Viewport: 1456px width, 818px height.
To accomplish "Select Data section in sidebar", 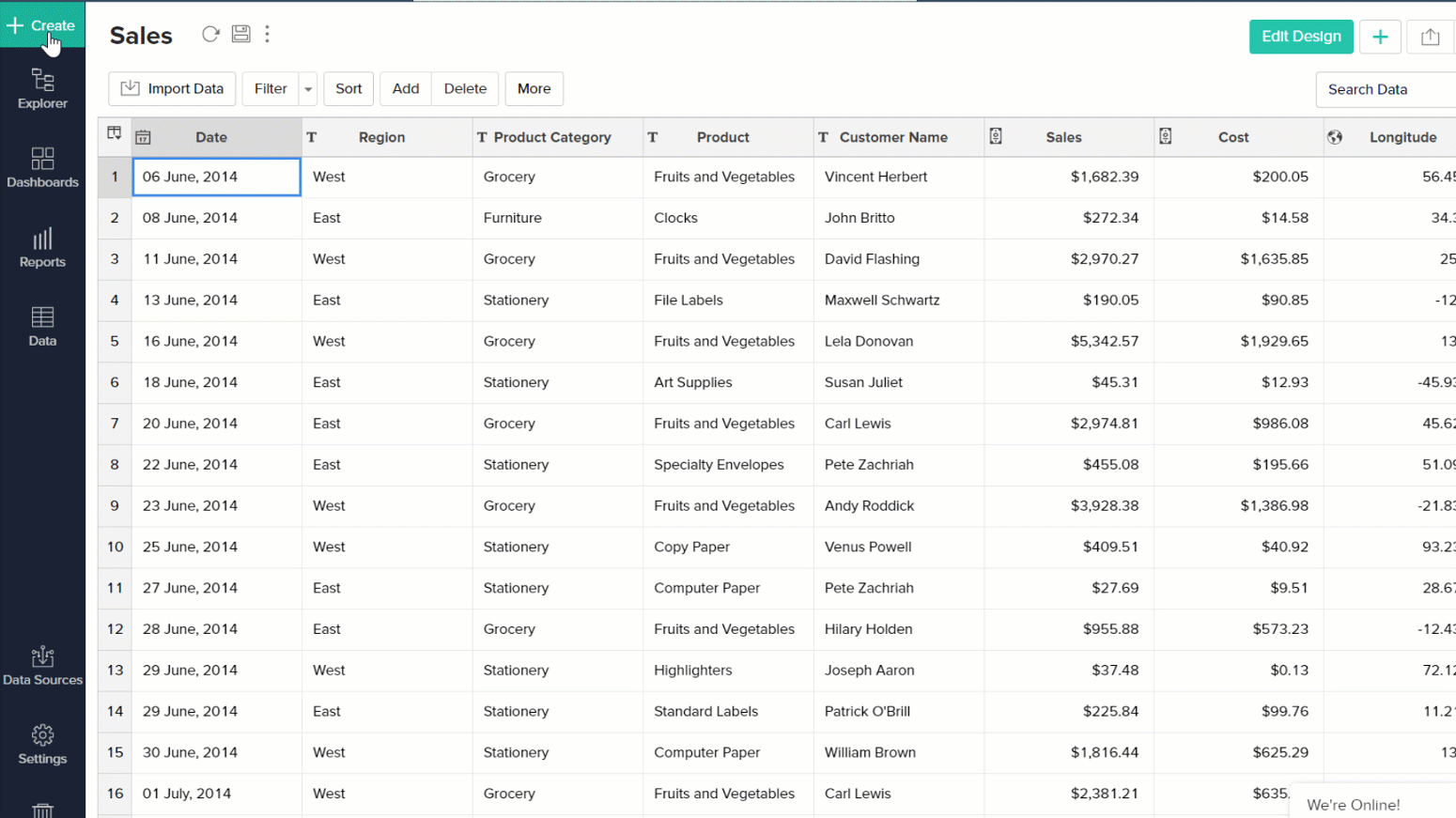I will point(42,327).
